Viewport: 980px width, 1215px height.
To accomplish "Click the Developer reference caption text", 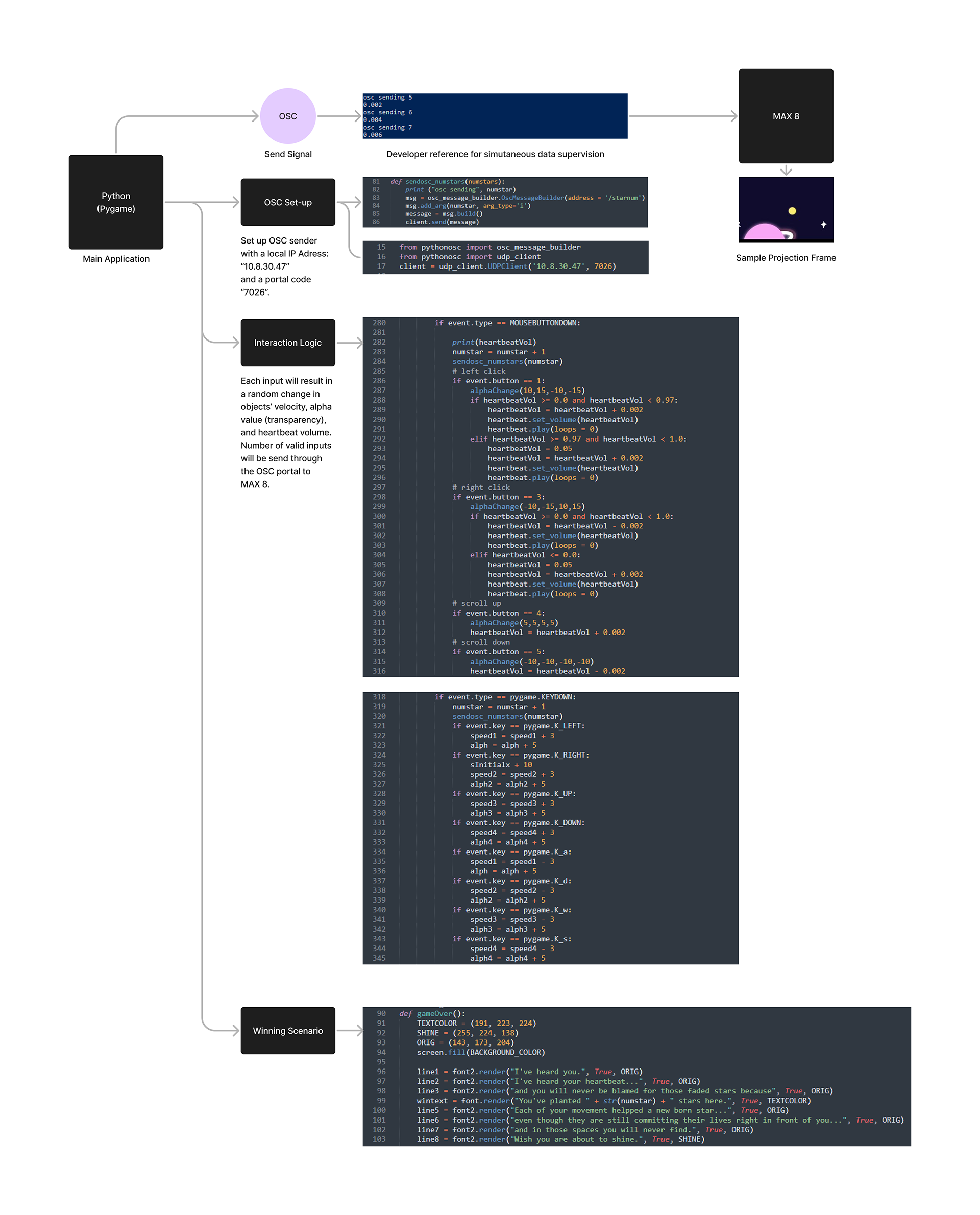I will coord(495,154).
